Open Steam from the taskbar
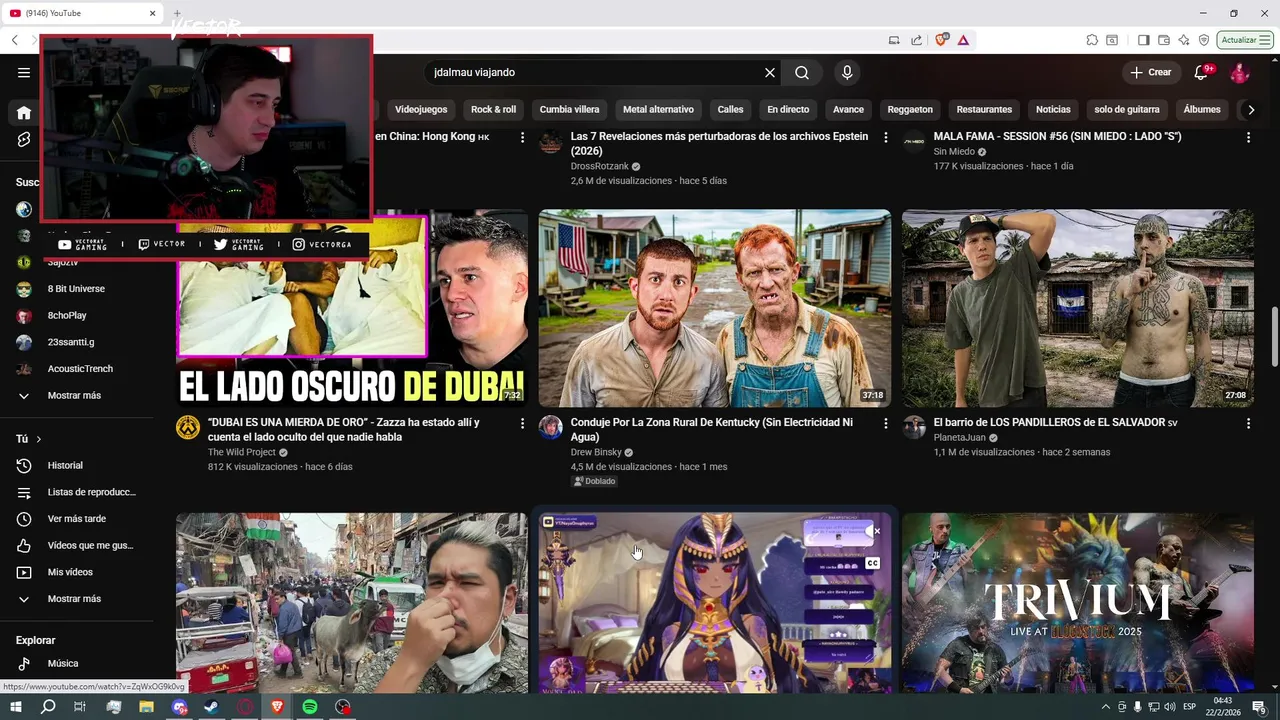 tap(212, 707)
